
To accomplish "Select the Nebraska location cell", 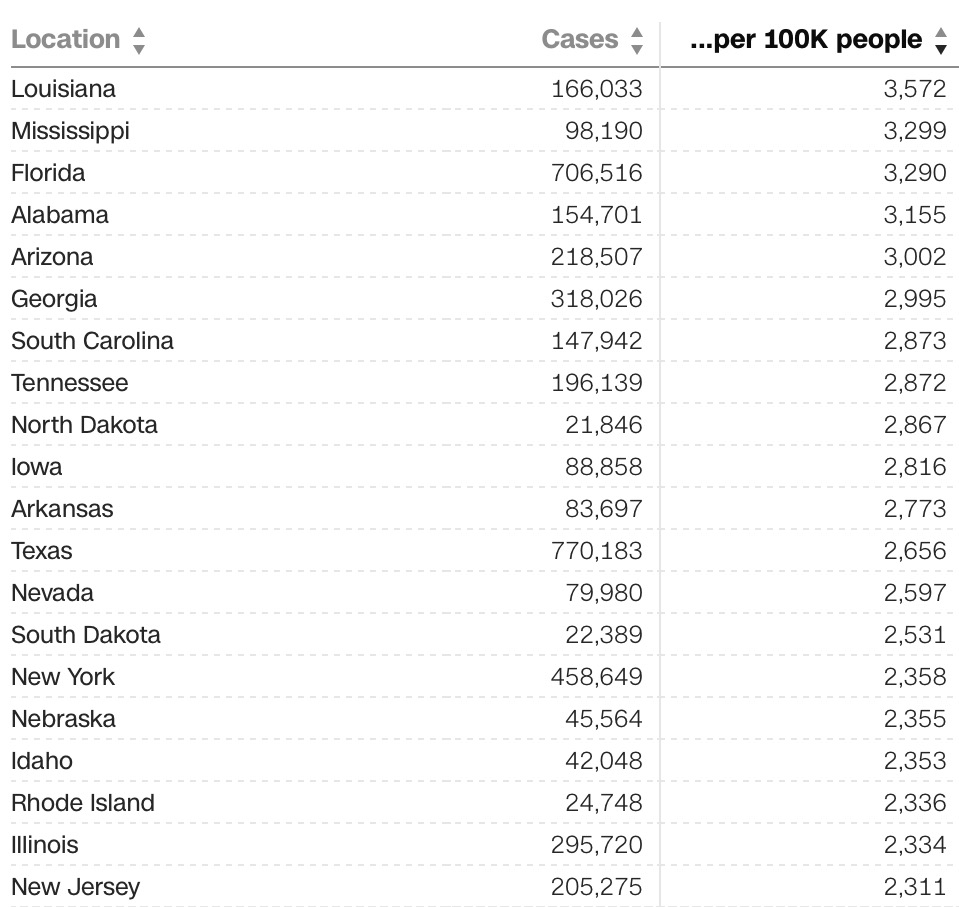I will click(63, 719).
